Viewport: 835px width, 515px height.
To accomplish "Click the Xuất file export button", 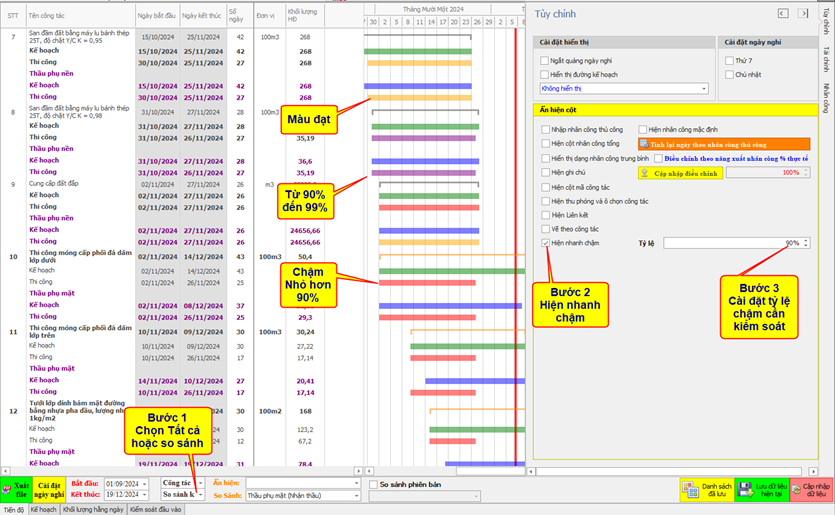I will coord(17,488).
